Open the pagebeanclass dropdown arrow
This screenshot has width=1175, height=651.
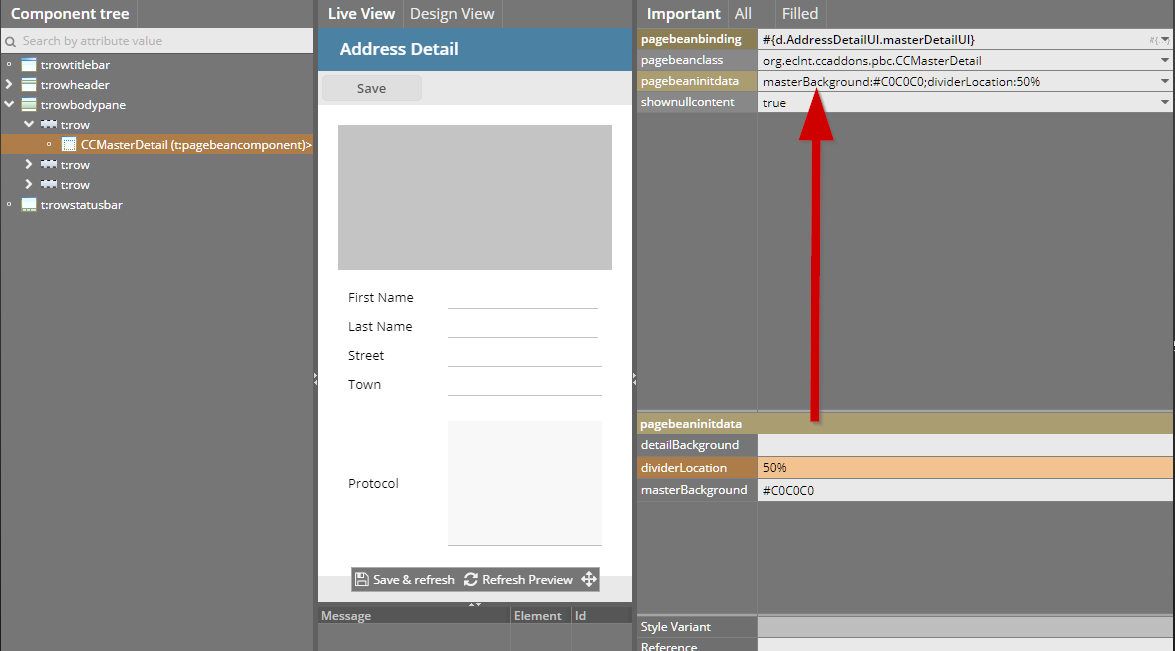1165,61
